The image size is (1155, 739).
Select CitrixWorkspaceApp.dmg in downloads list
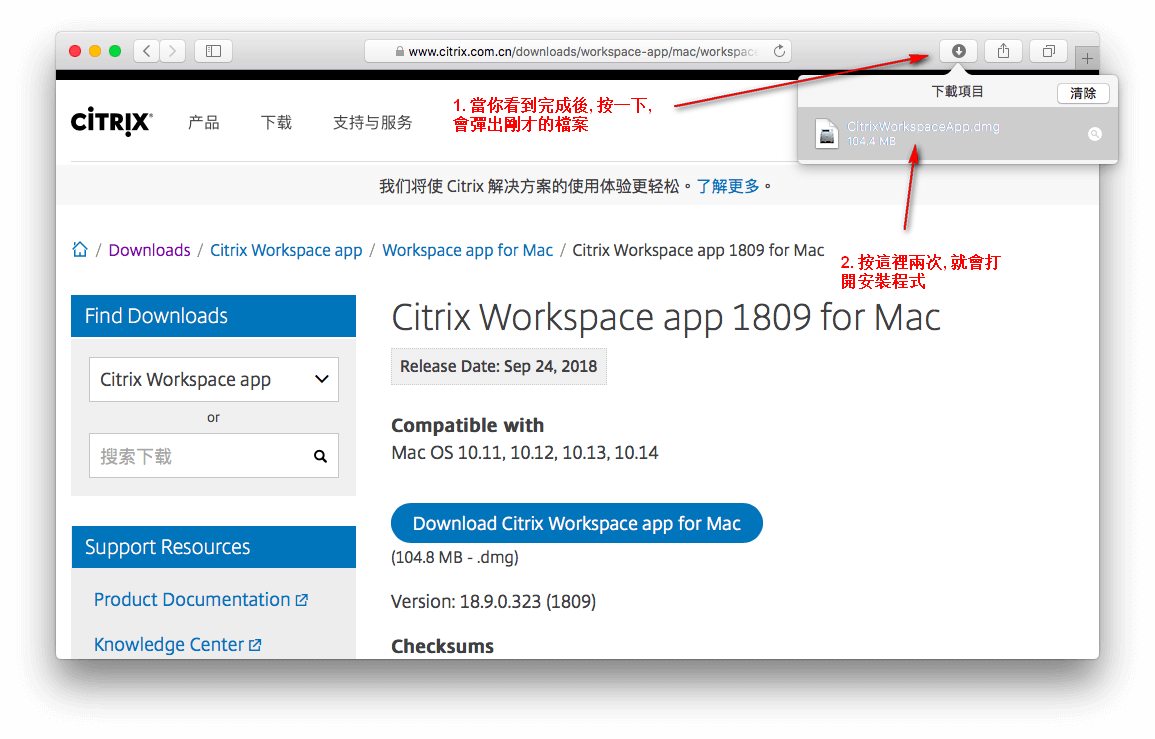958,134
